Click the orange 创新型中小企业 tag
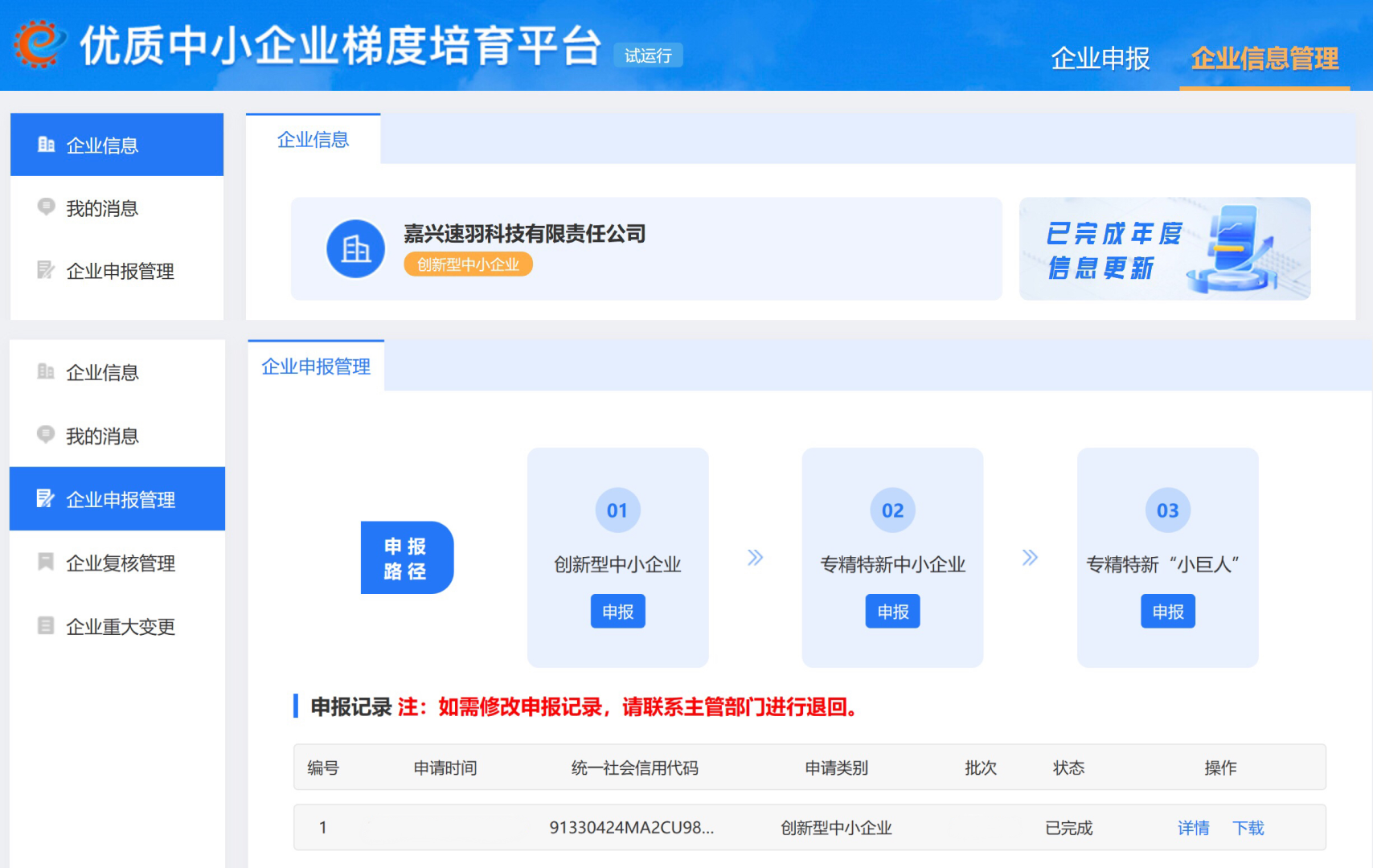Screen dimensions: 1373x868 468,264
